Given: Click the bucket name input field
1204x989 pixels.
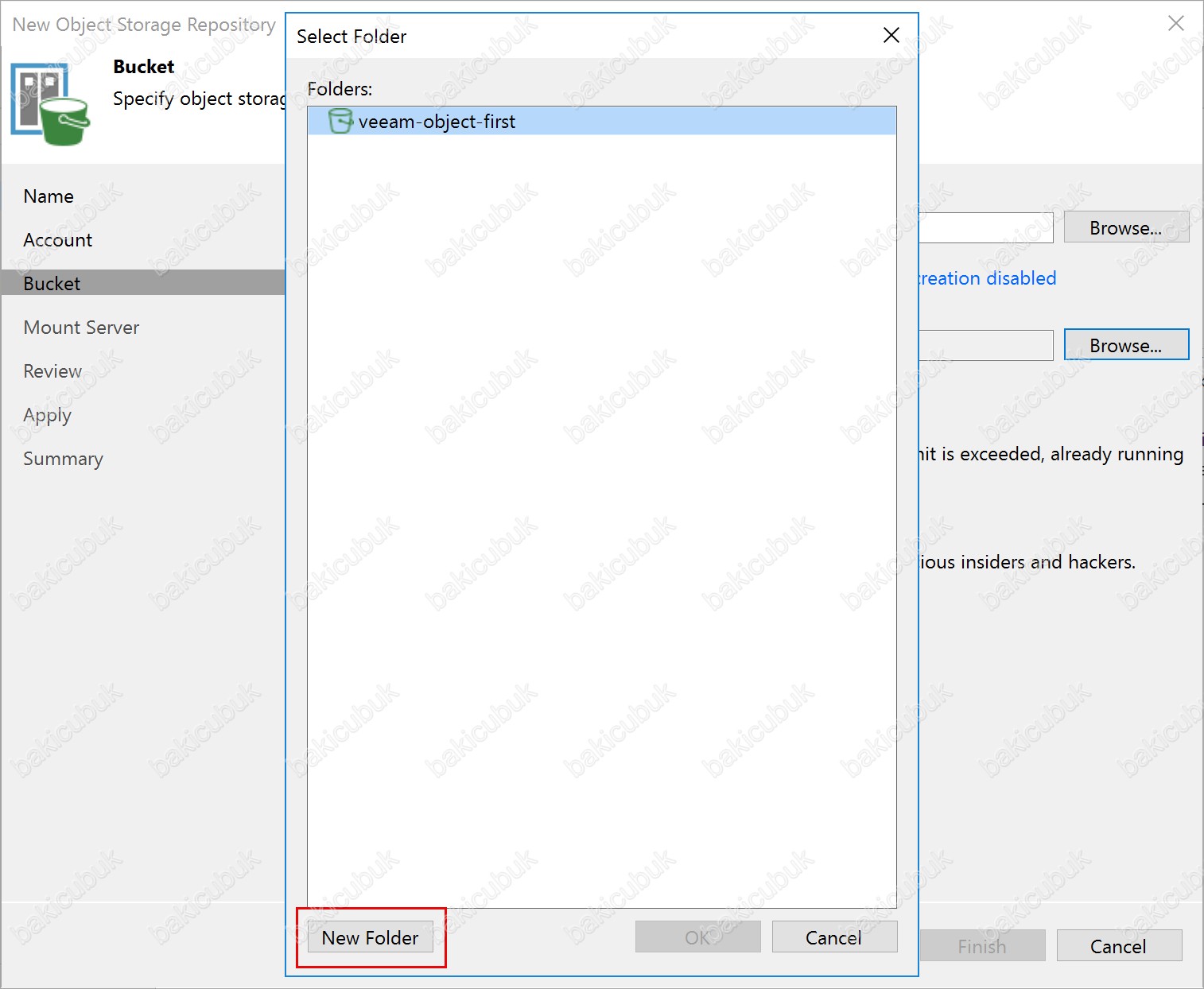Looking at the screenshot, I should tap(986, 228).
